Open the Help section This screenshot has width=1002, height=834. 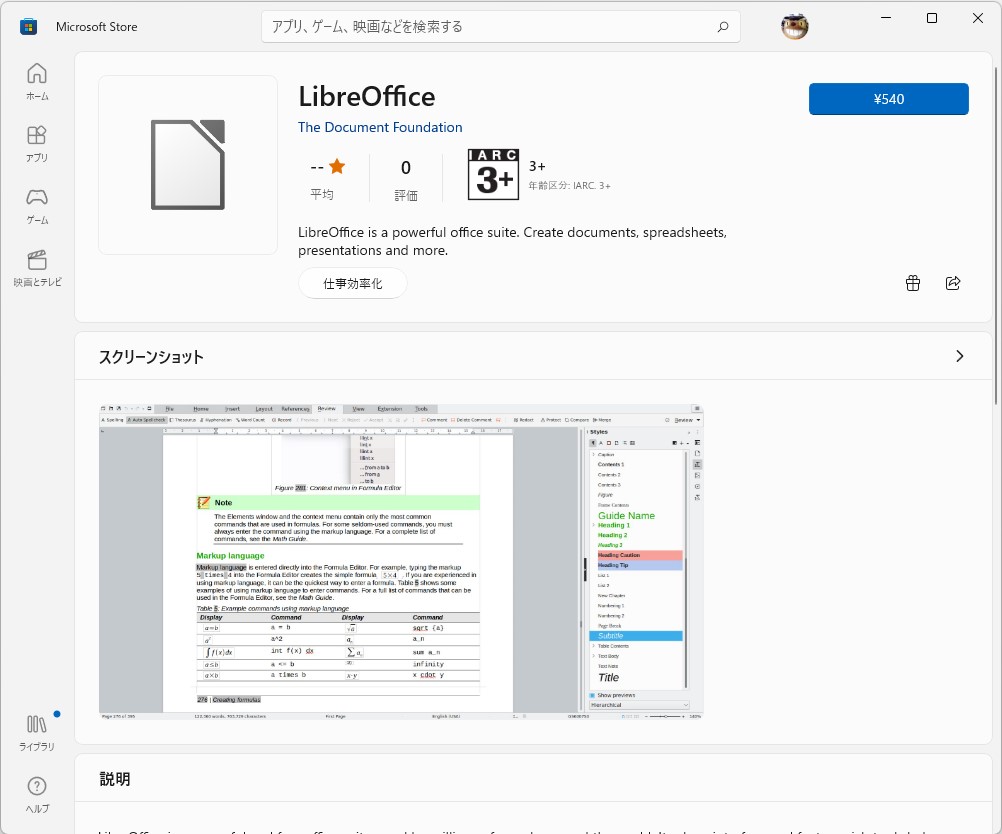(37, 794)
